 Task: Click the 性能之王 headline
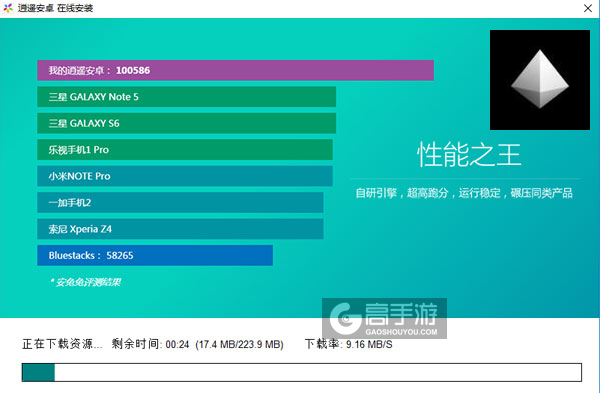[x=469, y=155]
